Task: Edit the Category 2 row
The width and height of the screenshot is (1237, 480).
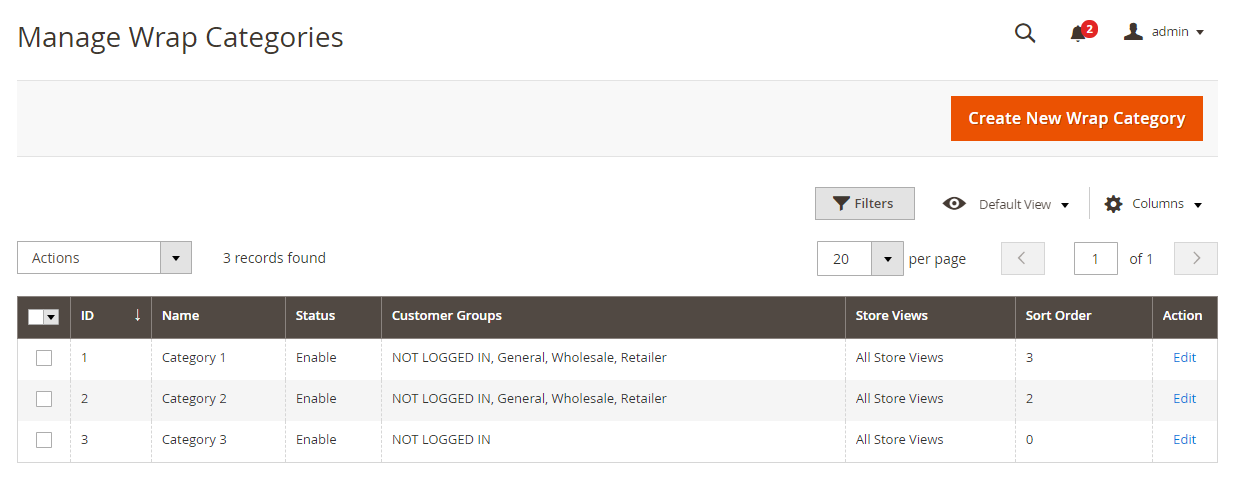Action: (x=1184, y=399)
